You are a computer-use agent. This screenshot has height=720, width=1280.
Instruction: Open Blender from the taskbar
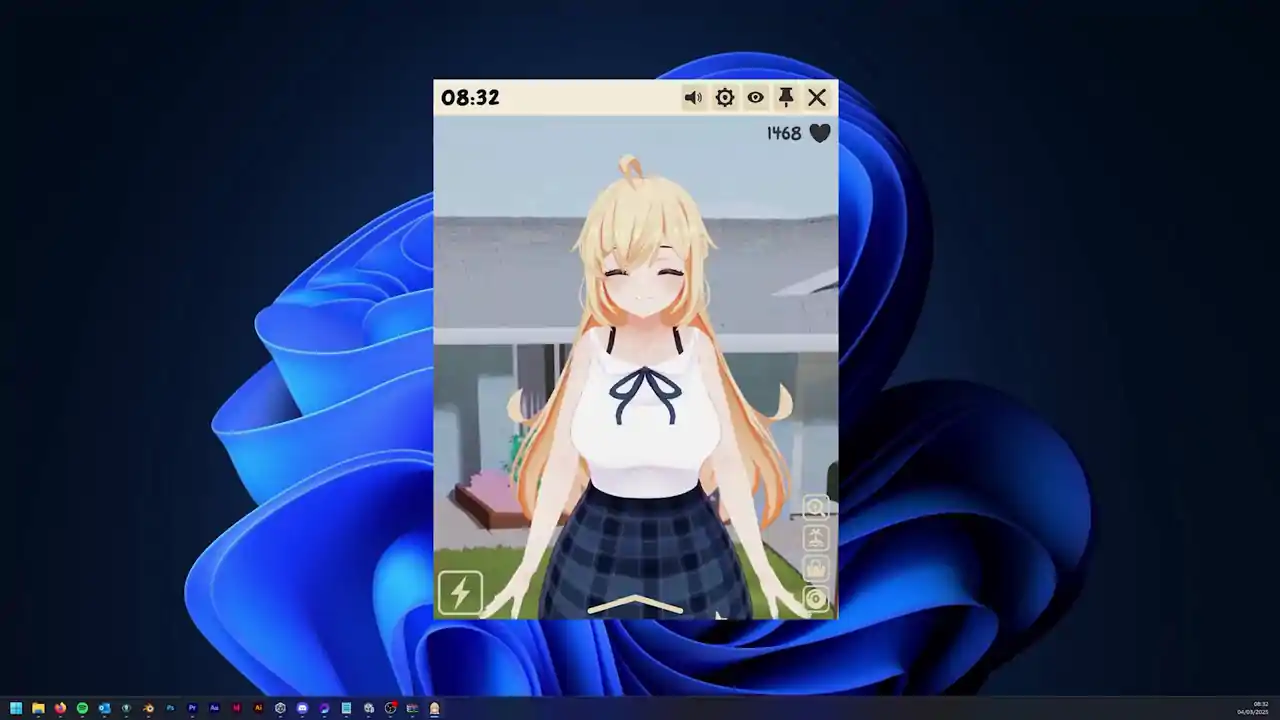coord(148,708)
